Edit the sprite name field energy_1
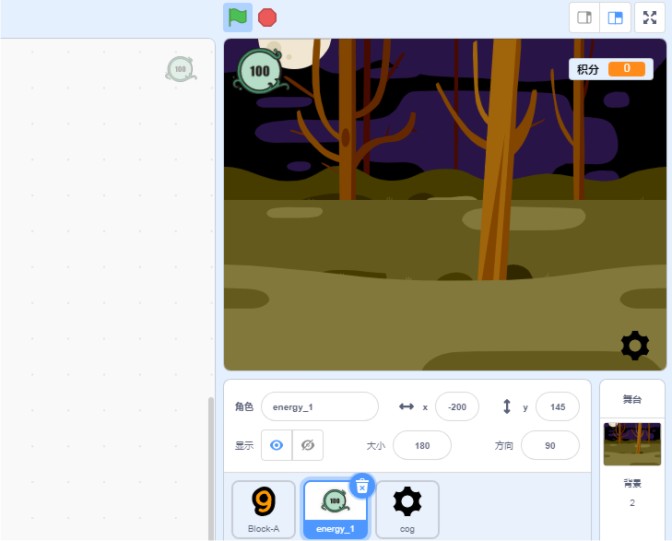Image resolution: width=672 pixels, height=541 pixels. (320, 407)
